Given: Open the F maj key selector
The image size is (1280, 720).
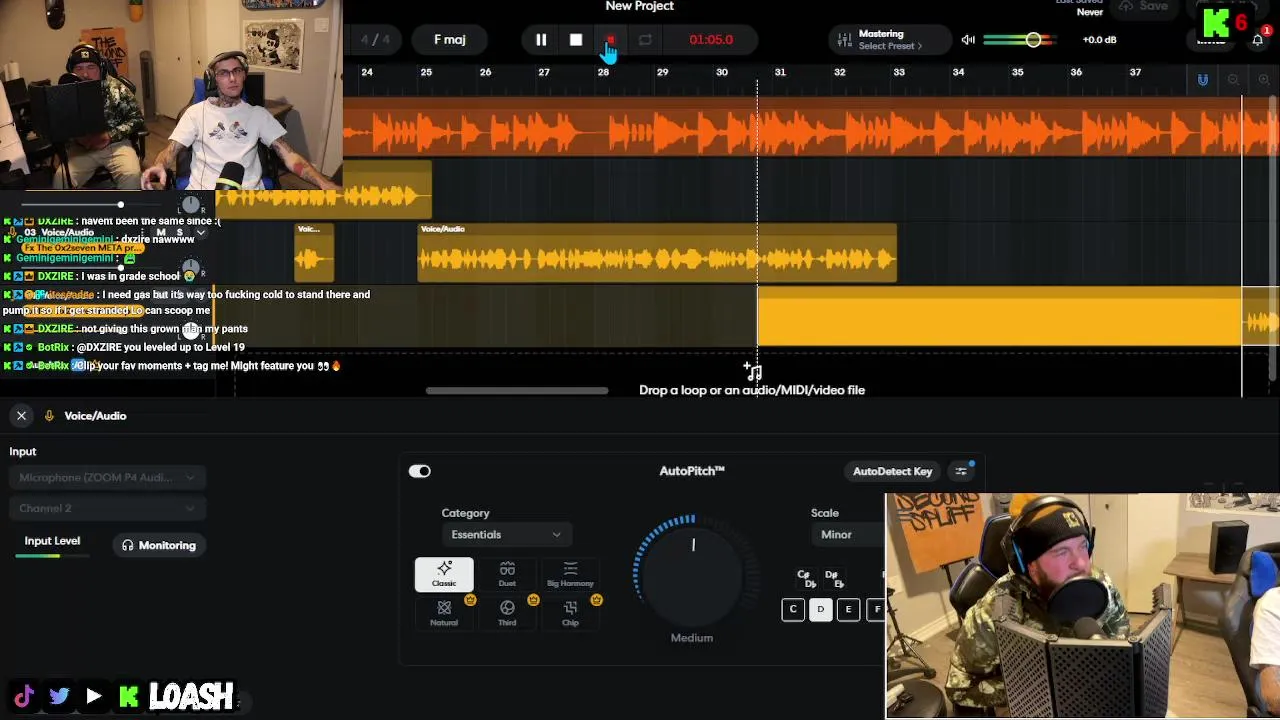Looking at the screenshot, I should (450, 40).
